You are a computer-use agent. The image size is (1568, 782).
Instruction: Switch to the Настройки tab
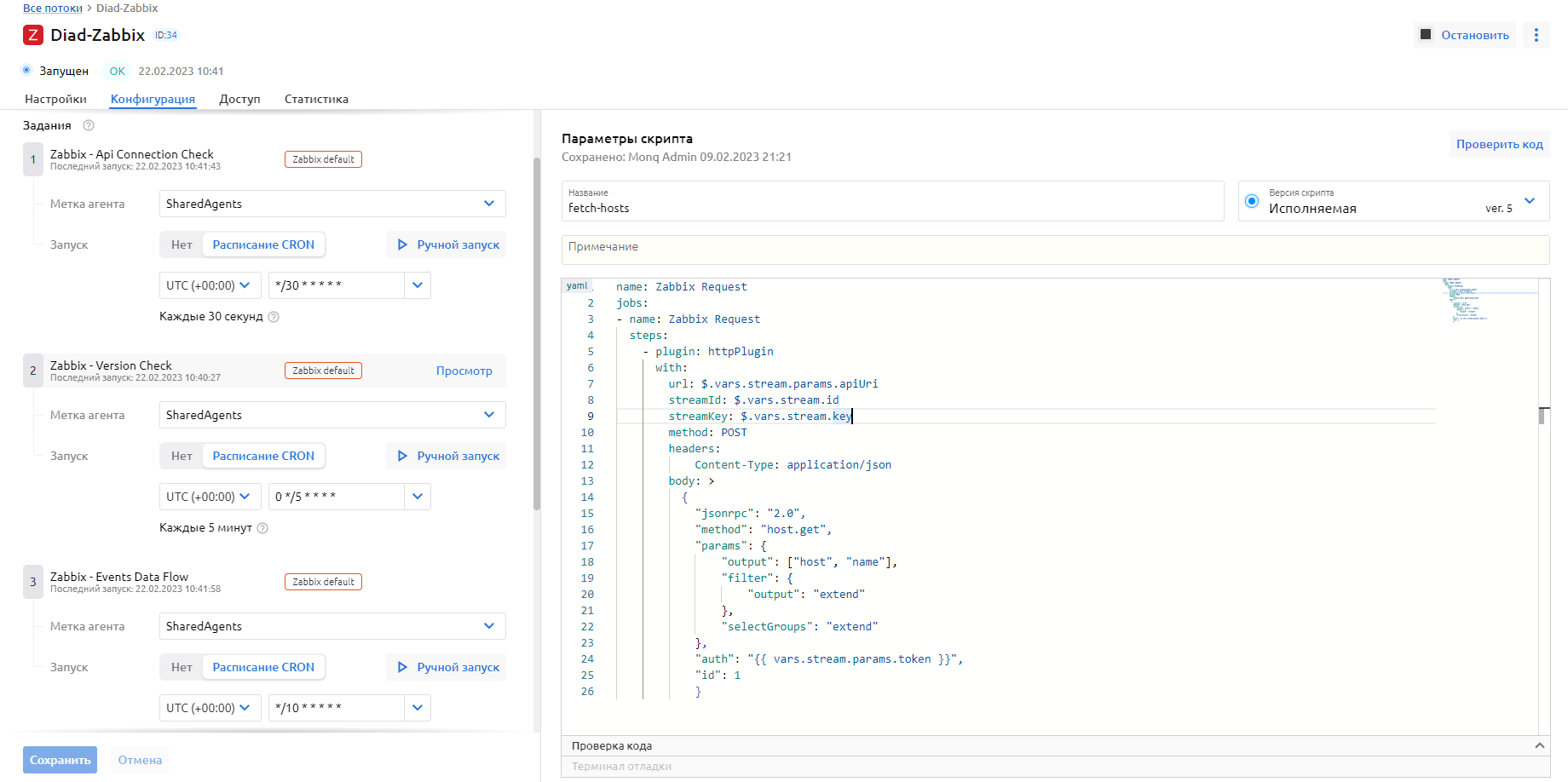(x=55, y=99)
